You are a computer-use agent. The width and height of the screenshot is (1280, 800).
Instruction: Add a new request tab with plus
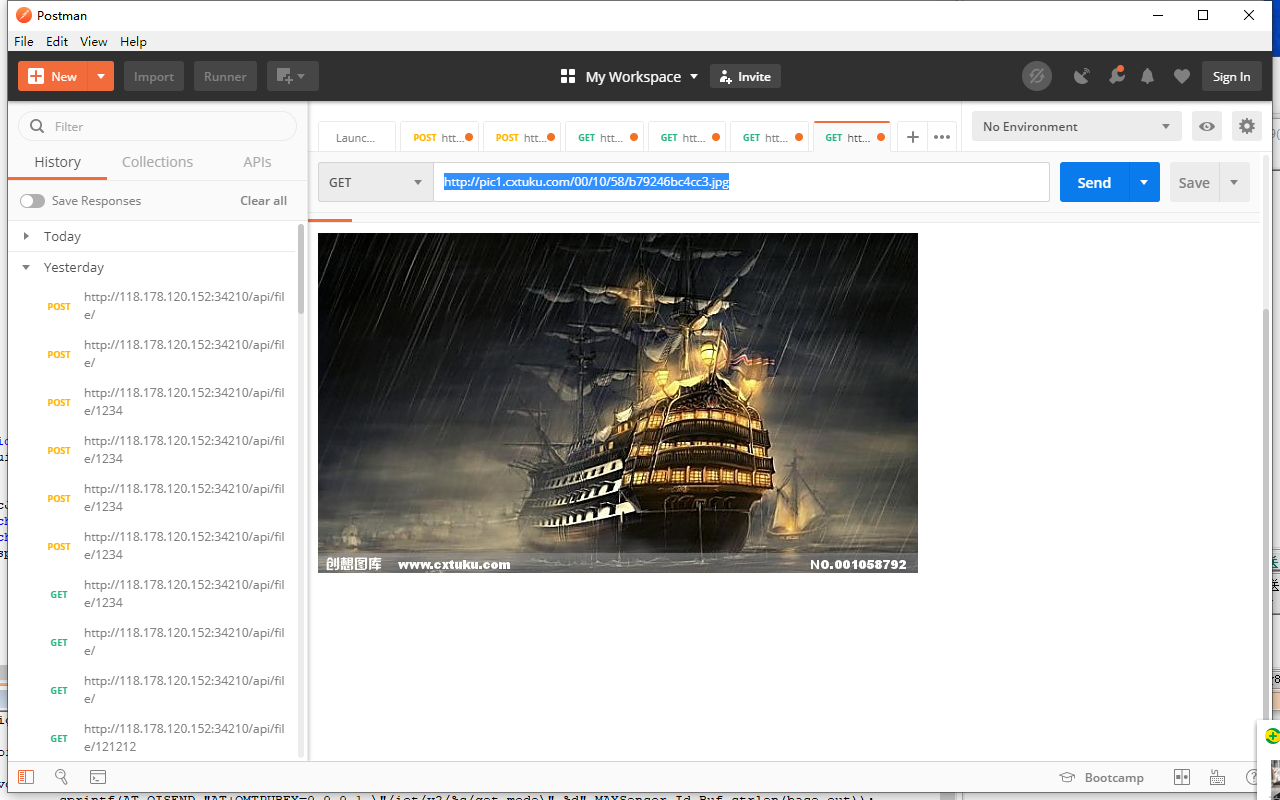[912, 138]
